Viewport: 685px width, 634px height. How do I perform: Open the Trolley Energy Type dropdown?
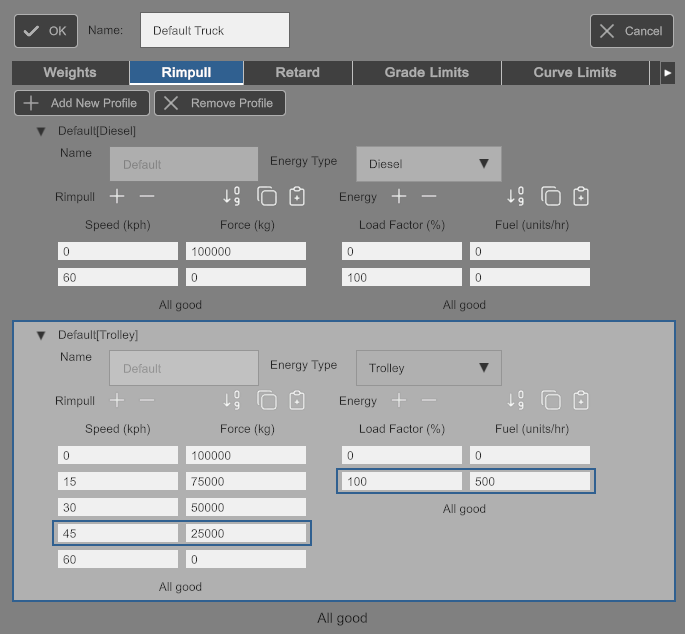click(429, 368)
